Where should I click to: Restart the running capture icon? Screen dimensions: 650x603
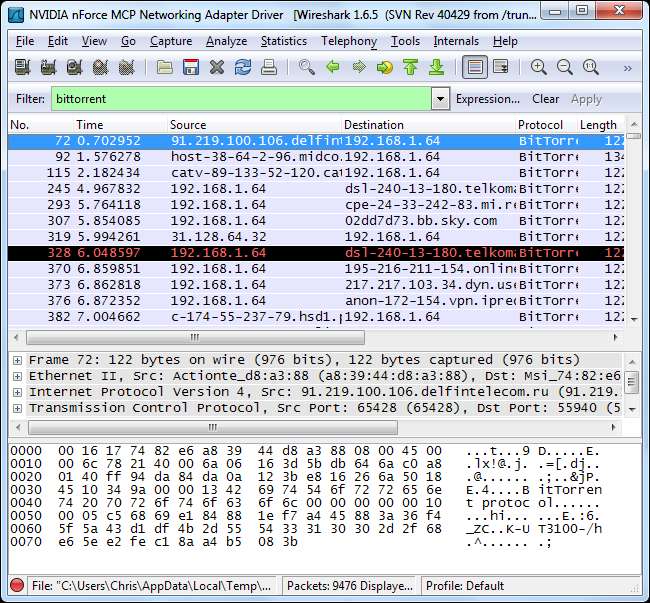tap(127, 67)
